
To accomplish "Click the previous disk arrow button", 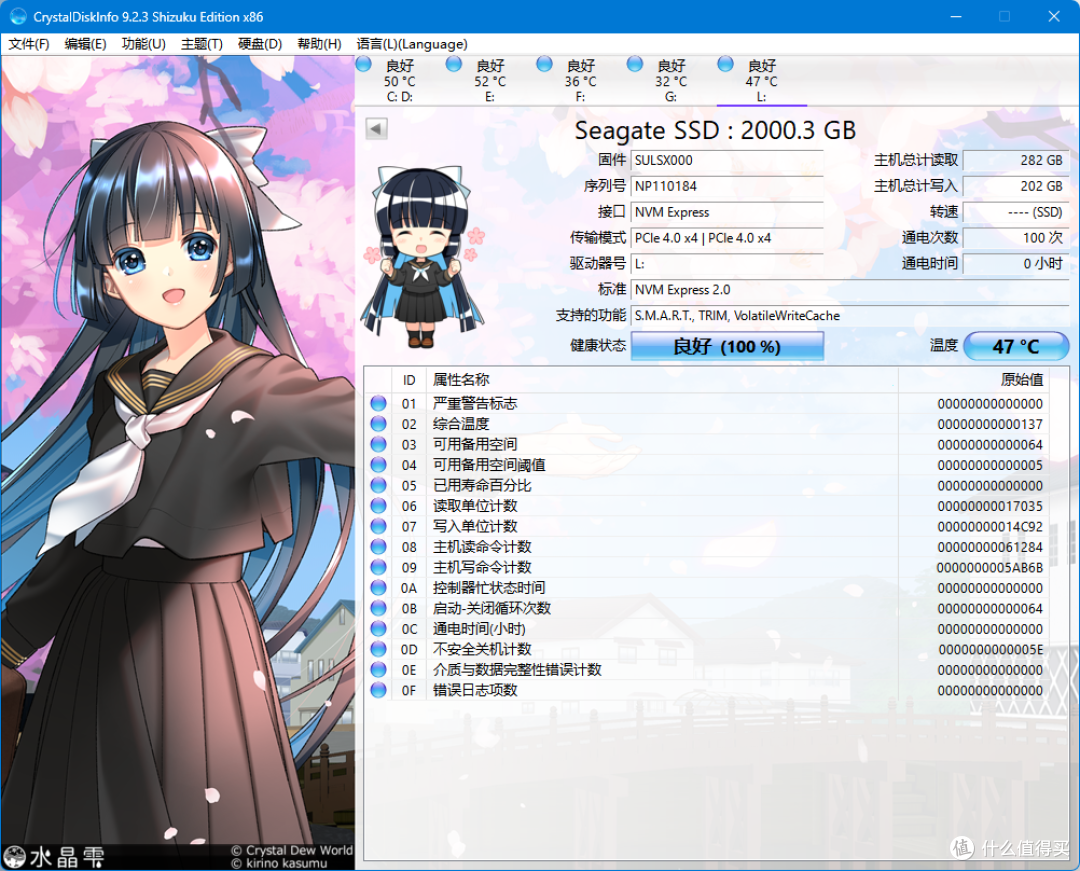I will pos(376,128).
